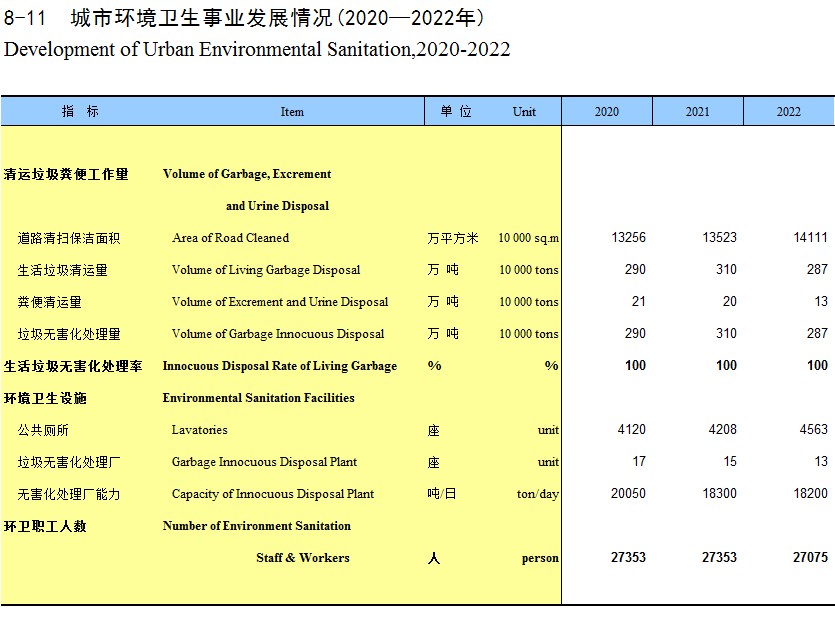Image resolution: width=835 pixels, height=638 pixels.
Task: Click the 'person' unit cell
Action: 540,558
